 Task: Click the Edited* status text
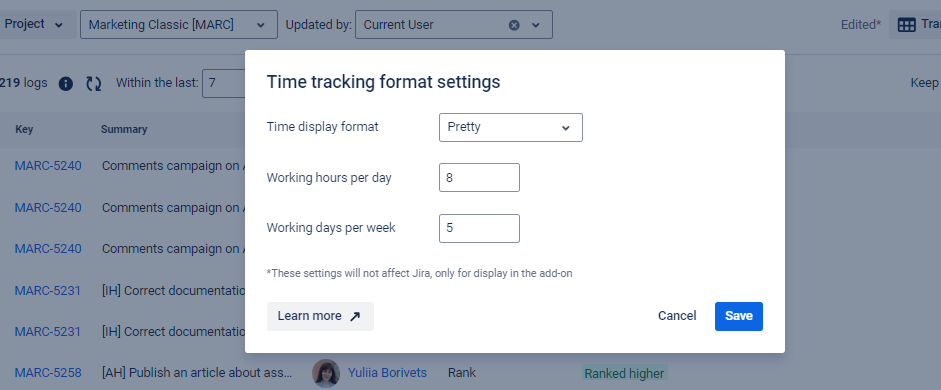[861, 25]
